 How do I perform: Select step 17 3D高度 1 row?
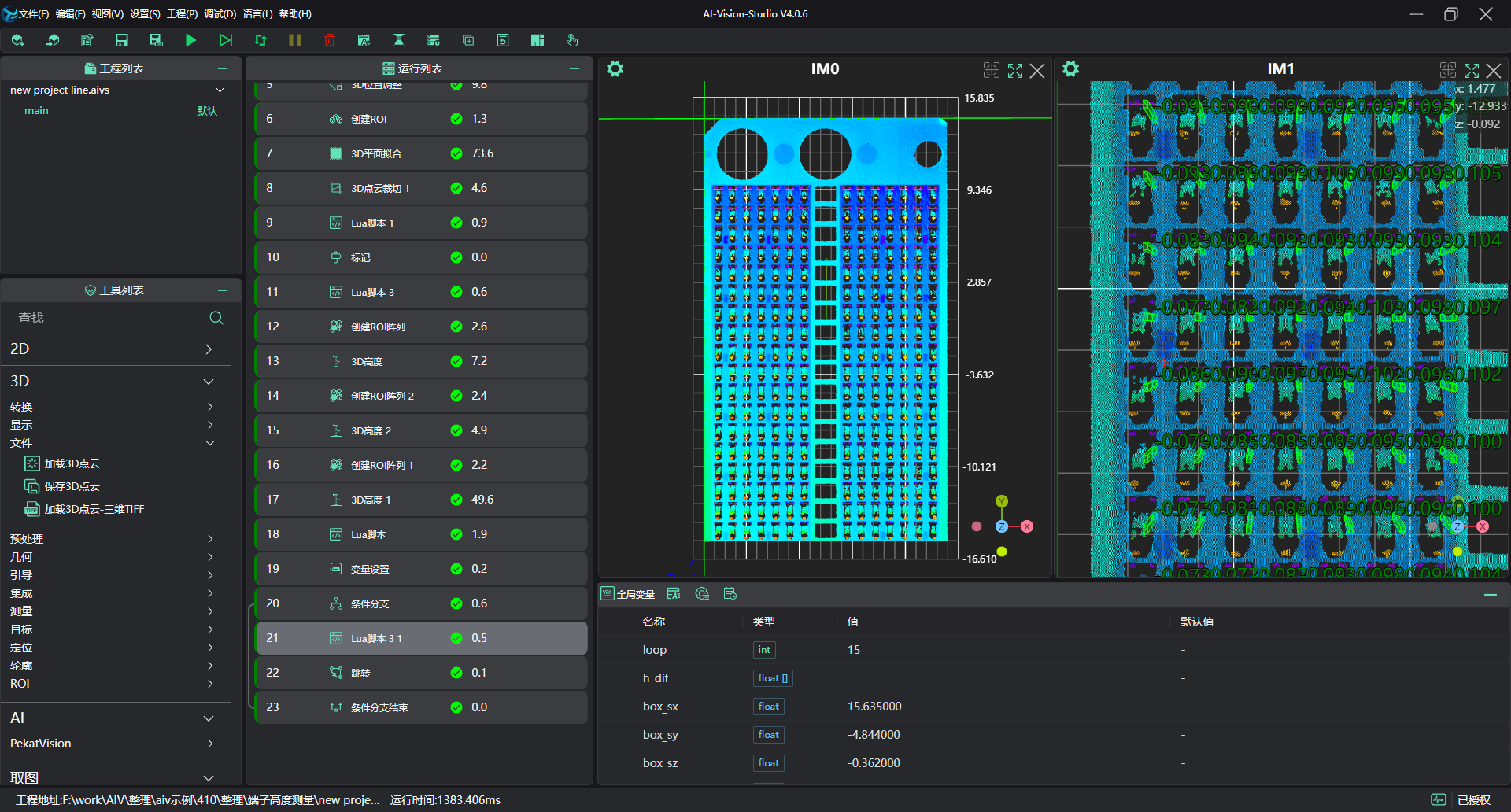[x=421, y=500]
